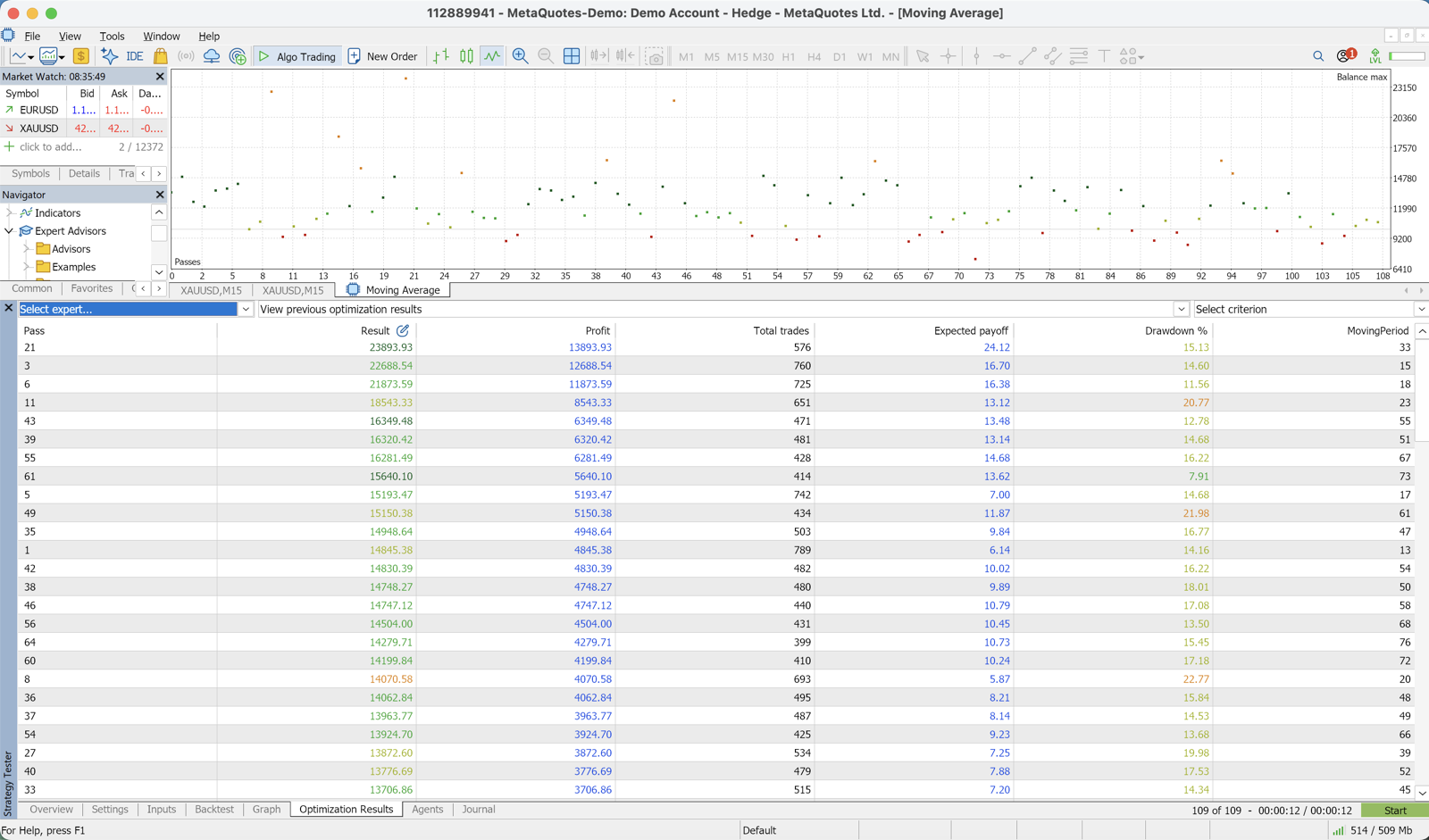The width and height of the screenshot is (1429, 840).
Task: Select the cursor arrow tool
Action: [x=923, y=56]
